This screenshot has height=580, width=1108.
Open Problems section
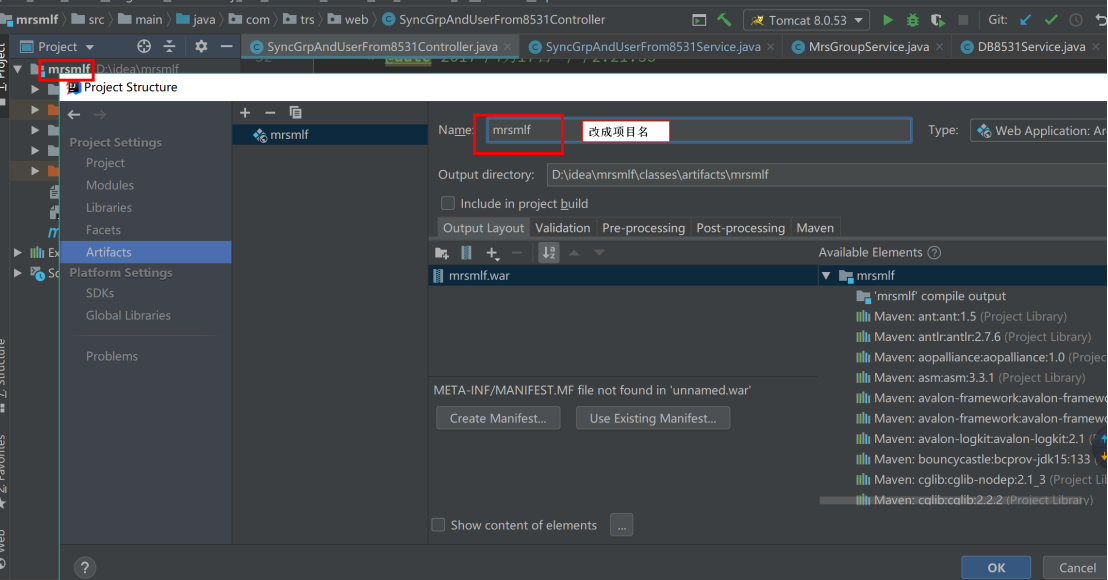click(x=112, y=356)
